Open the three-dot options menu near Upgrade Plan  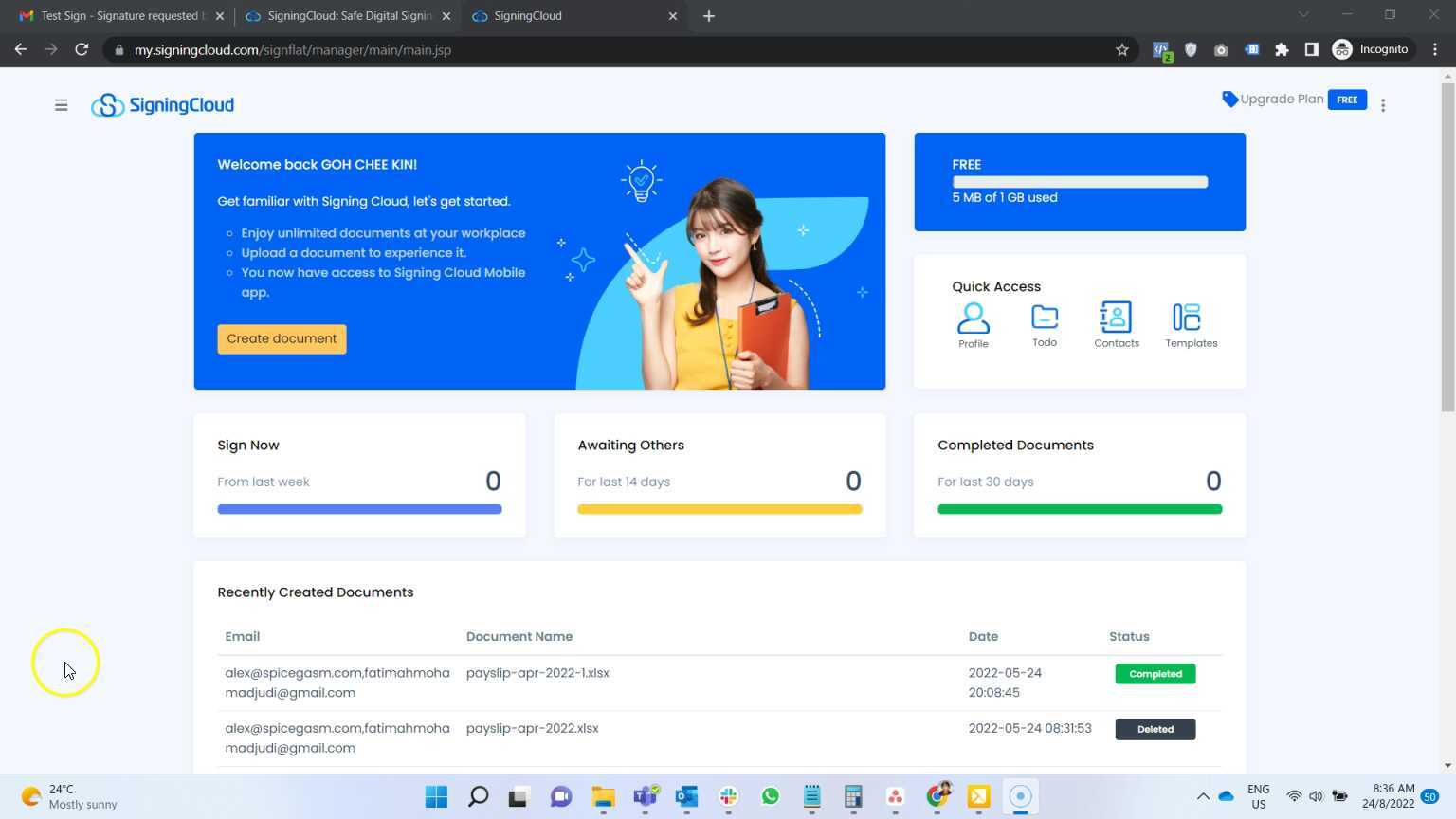tap(1383, 104)
